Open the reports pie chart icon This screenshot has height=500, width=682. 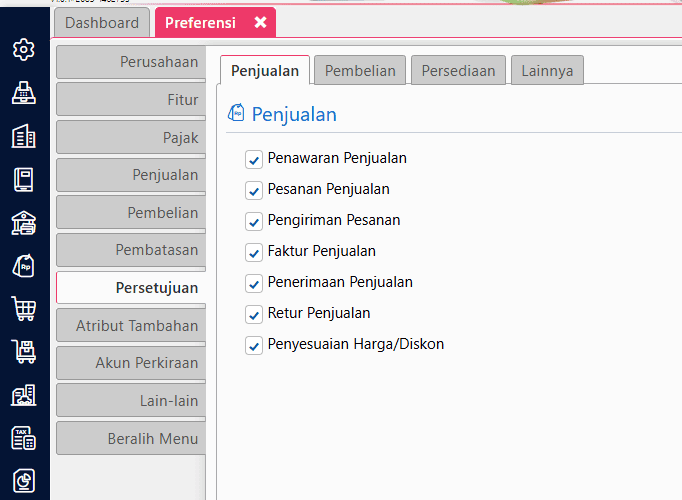(23, 481)
